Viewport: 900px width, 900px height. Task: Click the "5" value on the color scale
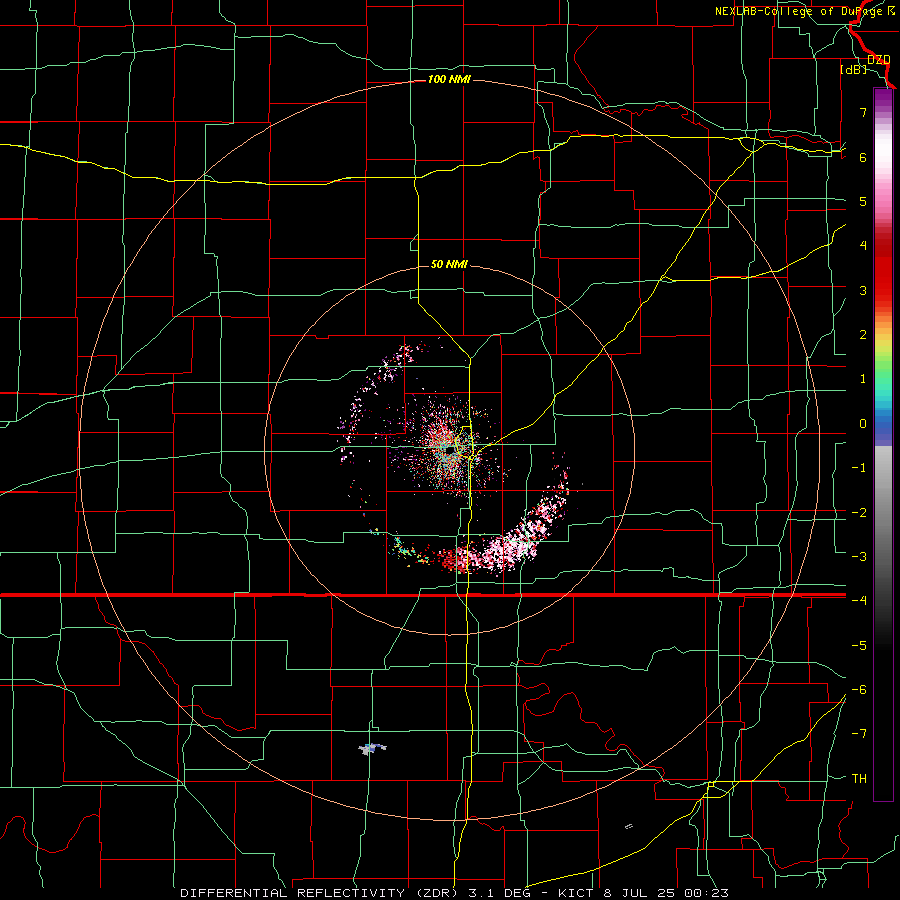click(x=863, y=202)
